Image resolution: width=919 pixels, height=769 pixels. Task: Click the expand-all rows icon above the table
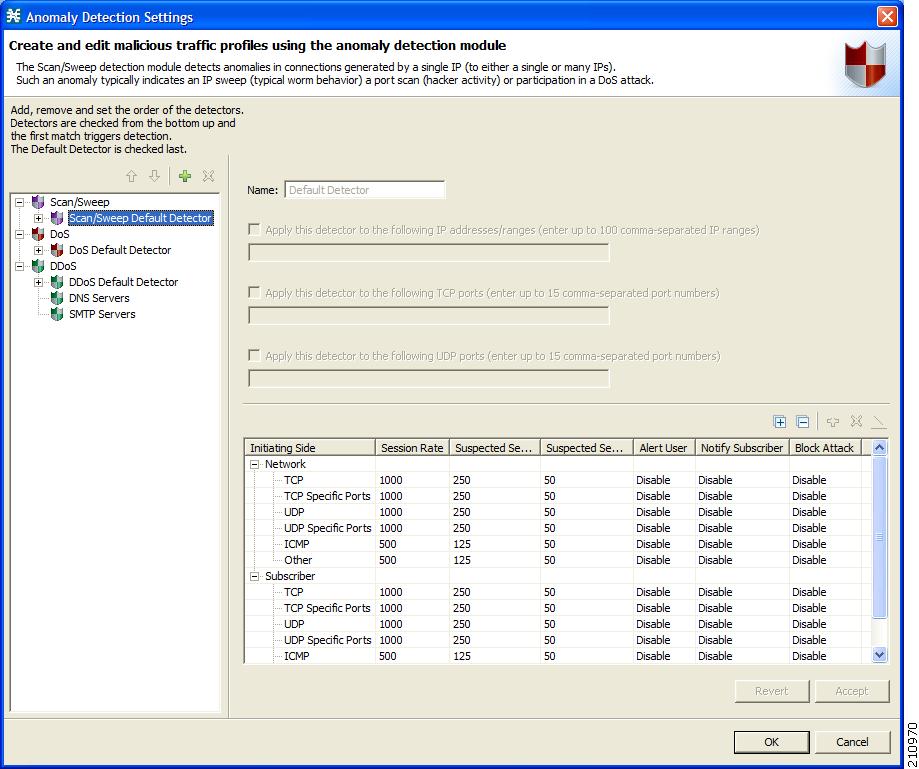coord(779,422)
